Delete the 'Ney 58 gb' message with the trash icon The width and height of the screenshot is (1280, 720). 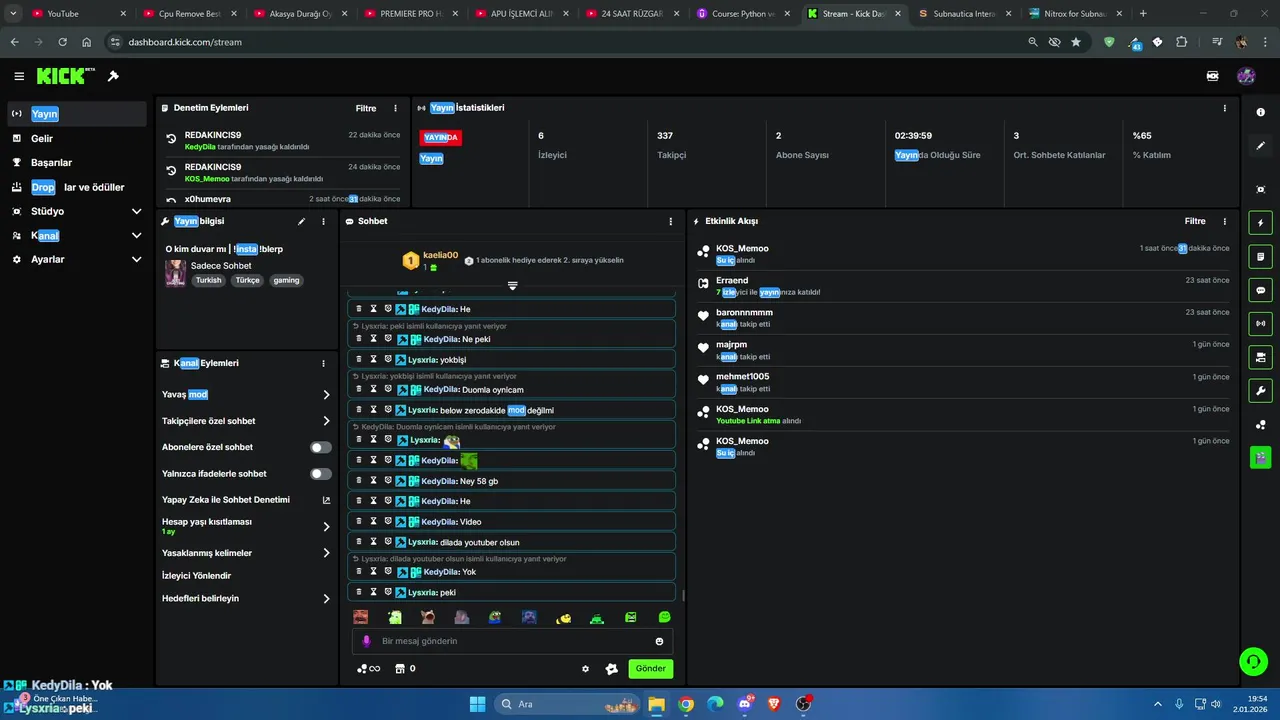(359, 480)
